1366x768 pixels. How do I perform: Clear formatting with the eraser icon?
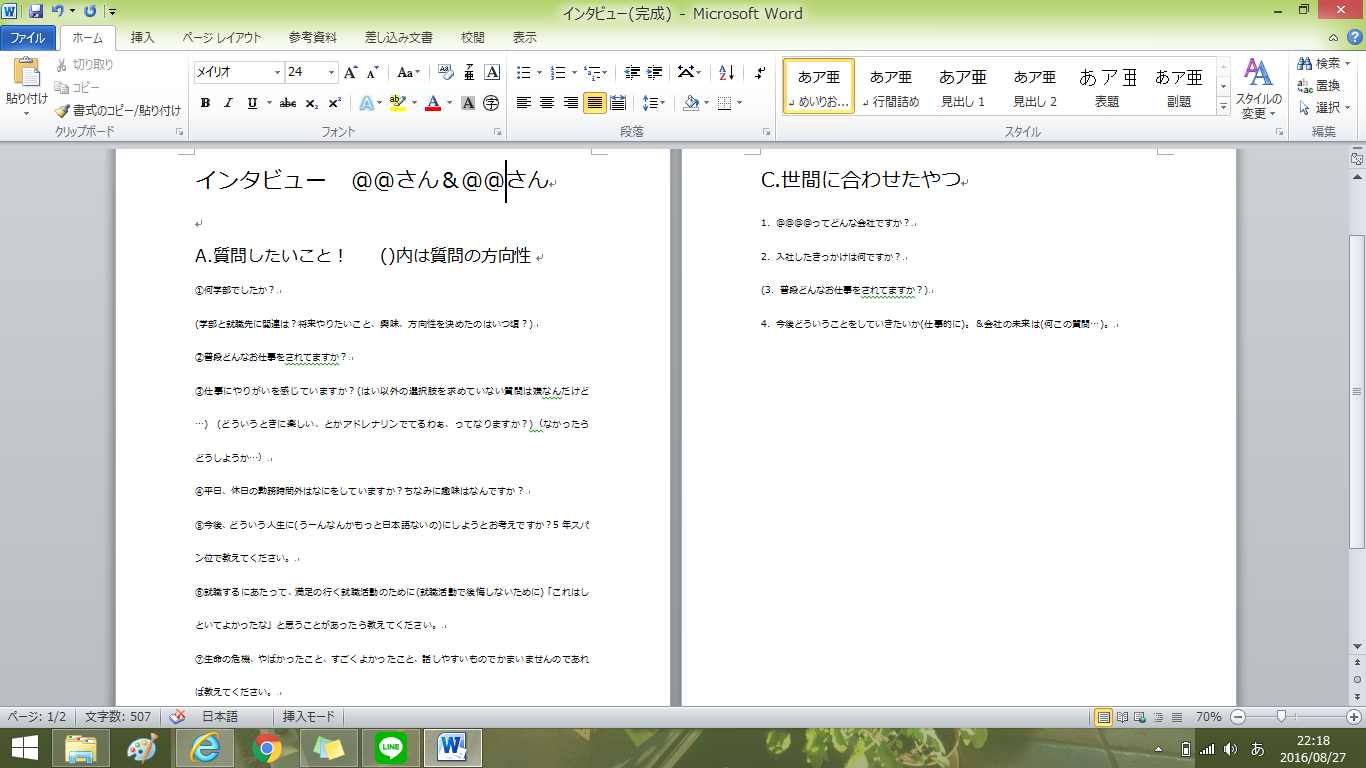point(445,73)
